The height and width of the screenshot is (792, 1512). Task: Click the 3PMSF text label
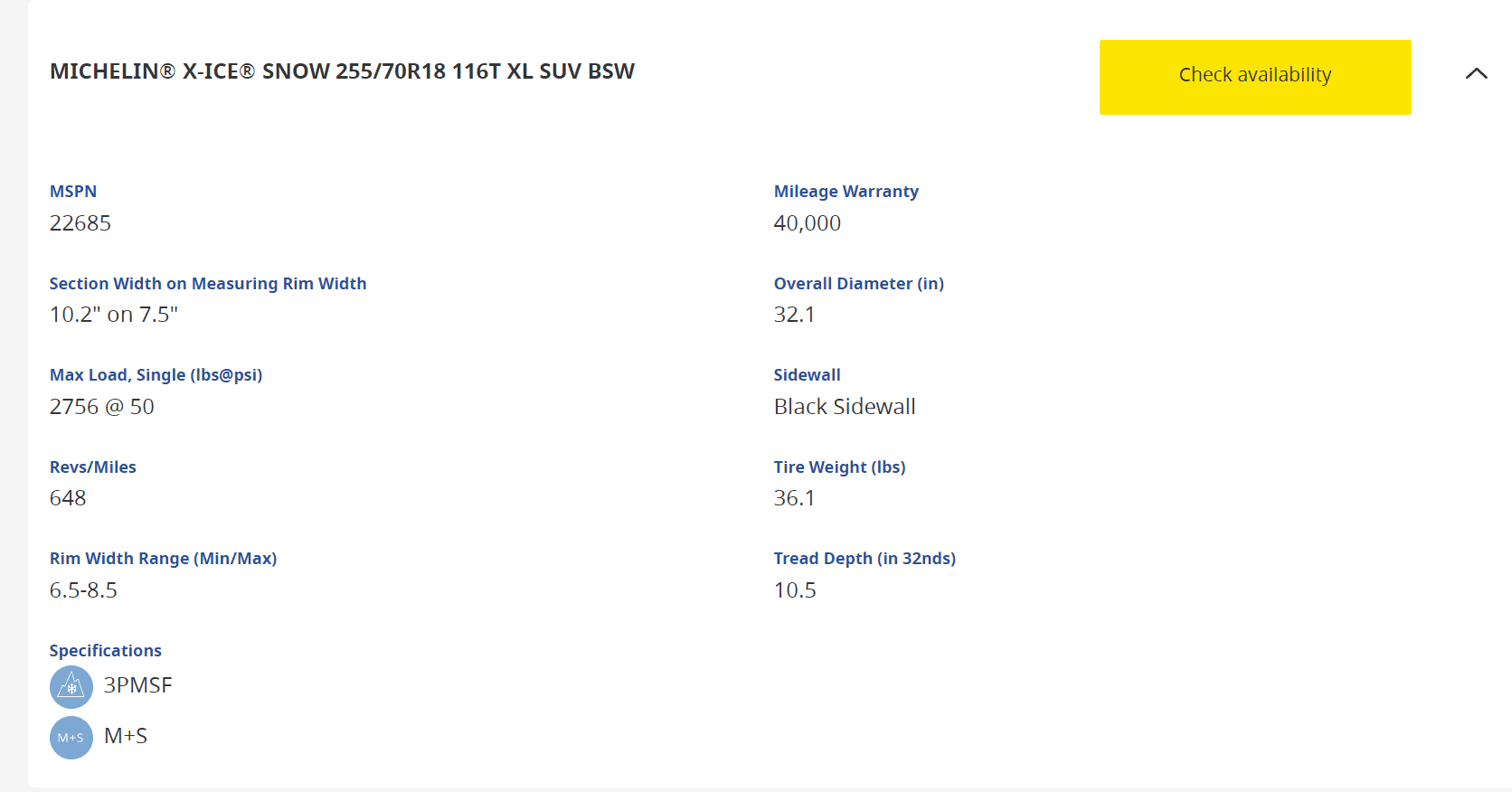click(x=138, y=685)
